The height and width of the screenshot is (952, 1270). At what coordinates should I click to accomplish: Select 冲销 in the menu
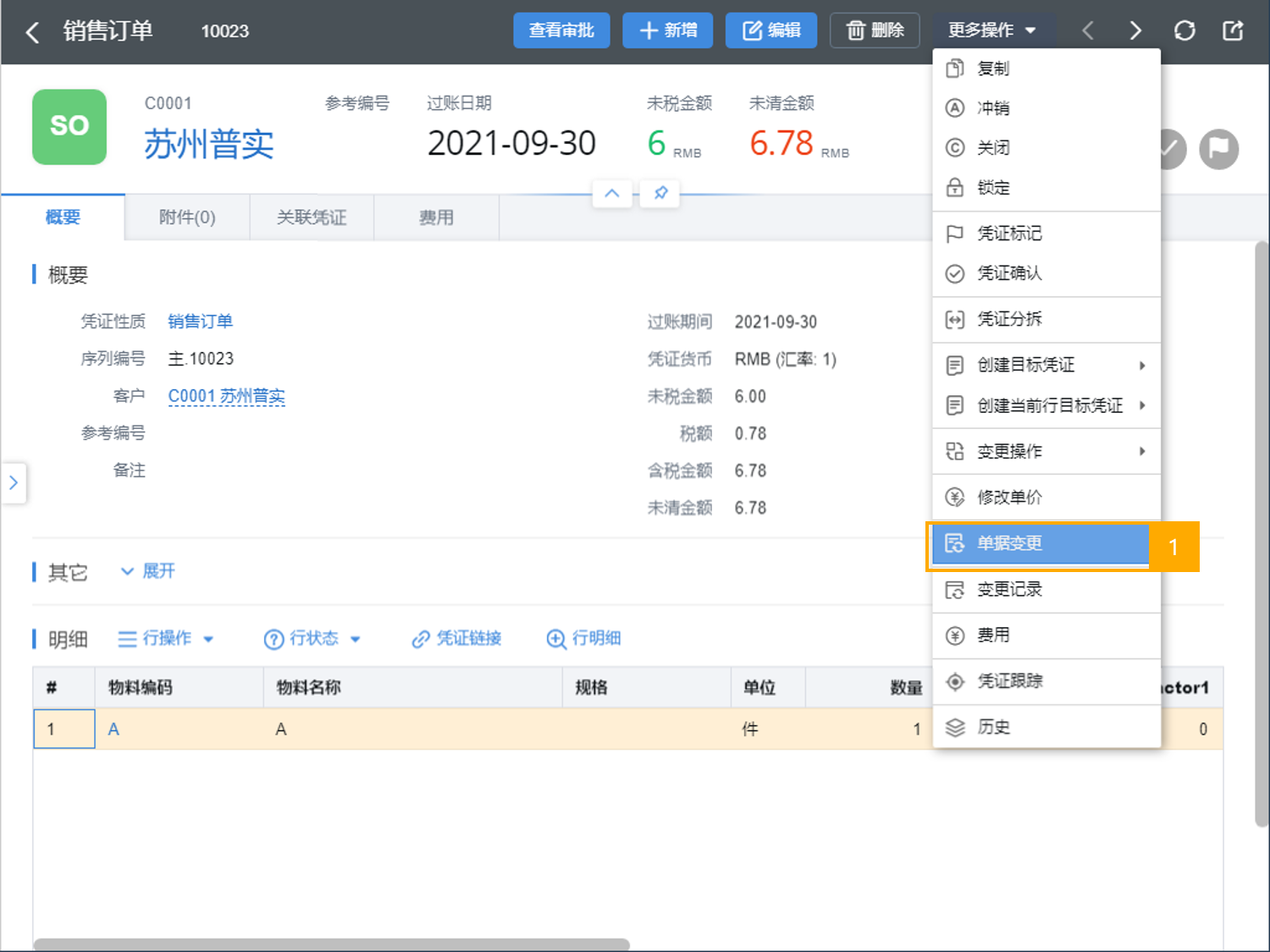(1046, 108)
